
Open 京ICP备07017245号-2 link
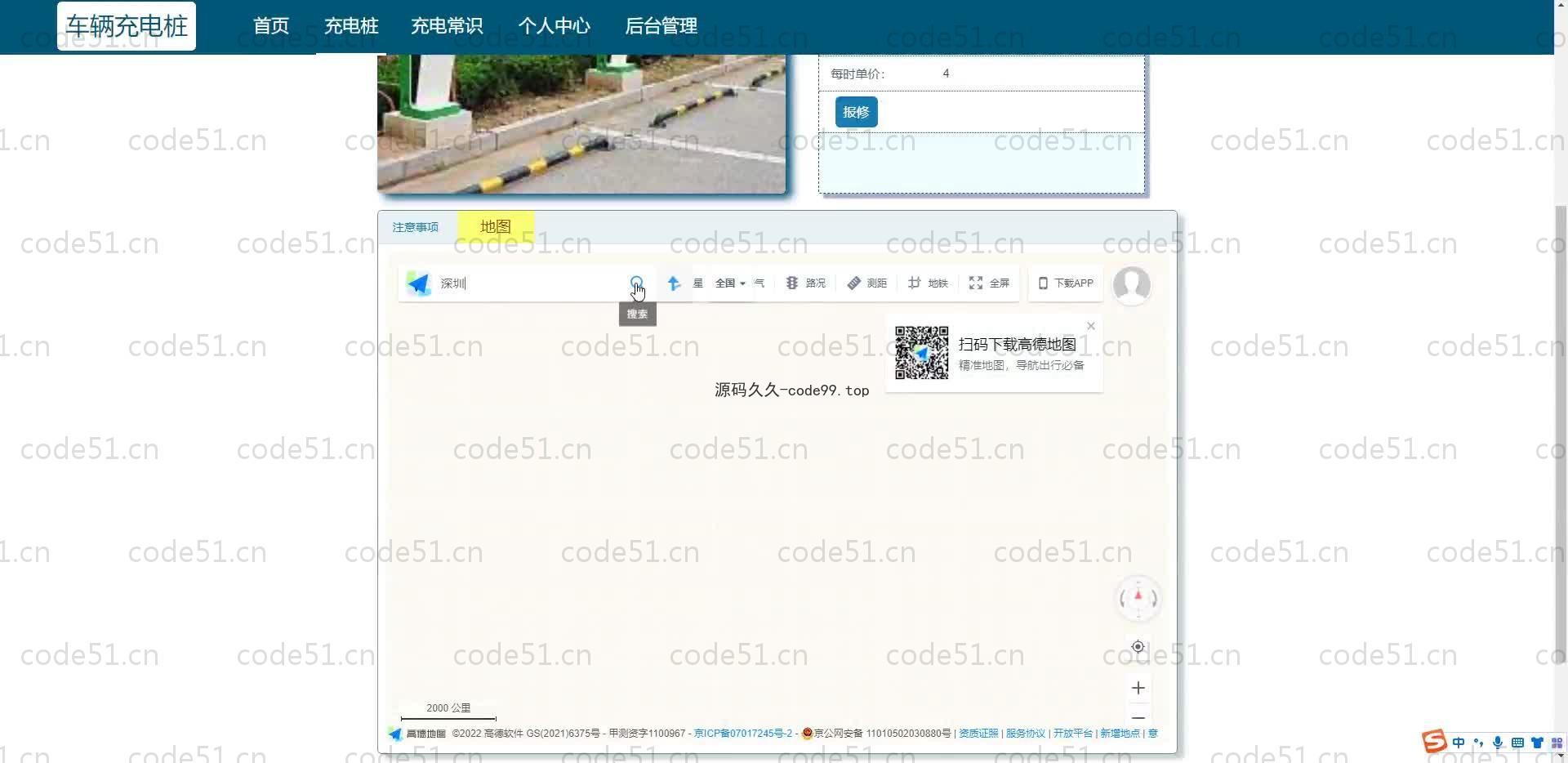coord(742,734)
